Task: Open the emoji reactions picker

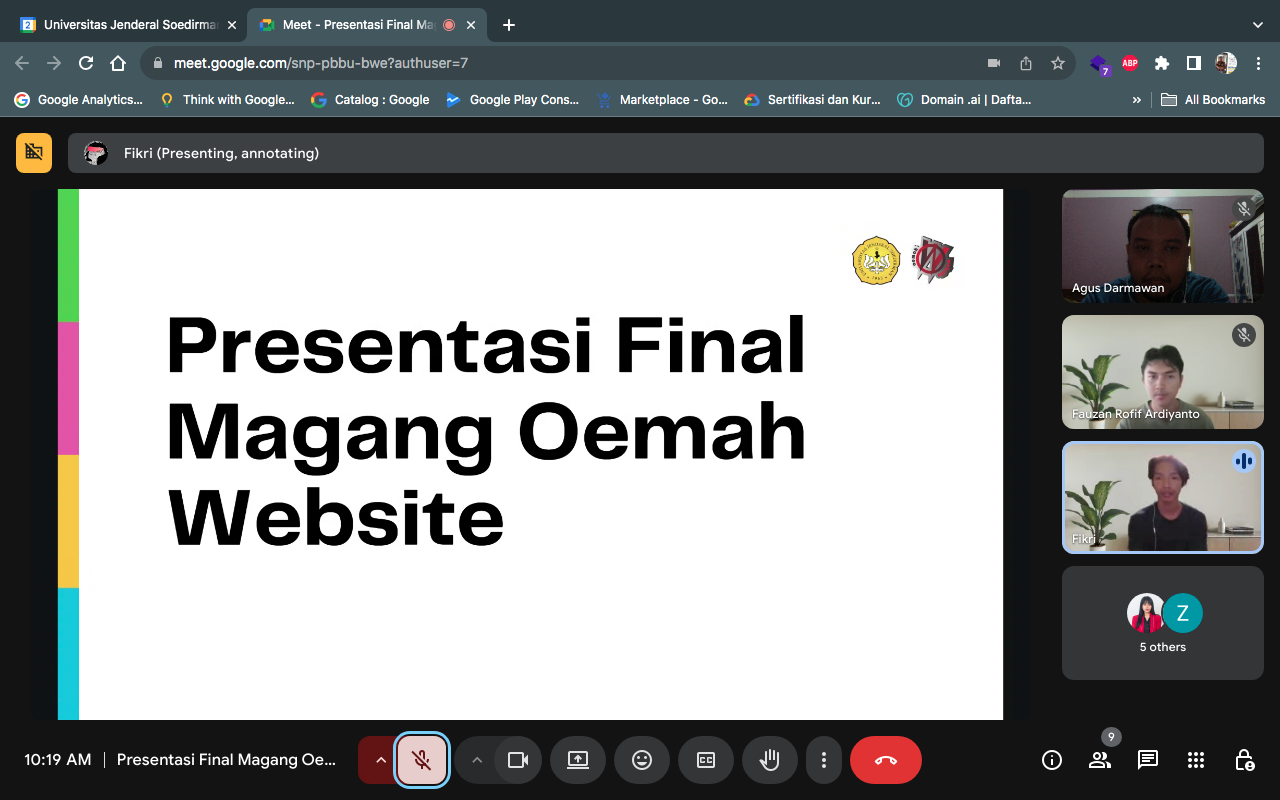Action: tap(642, 760)
